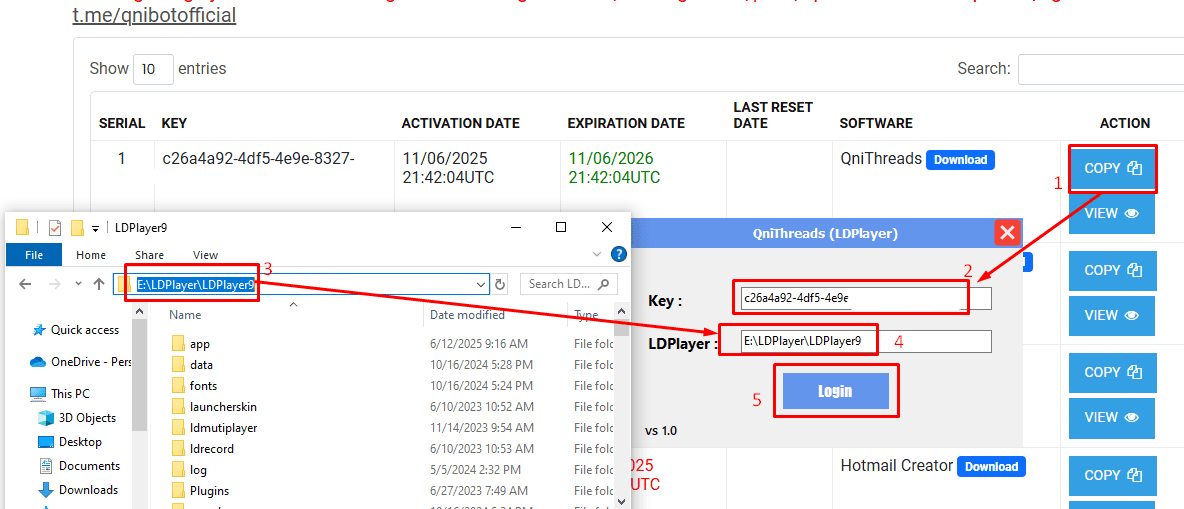Select the ldrecord folder name
1184x509 pixels.
pos(211,449)
